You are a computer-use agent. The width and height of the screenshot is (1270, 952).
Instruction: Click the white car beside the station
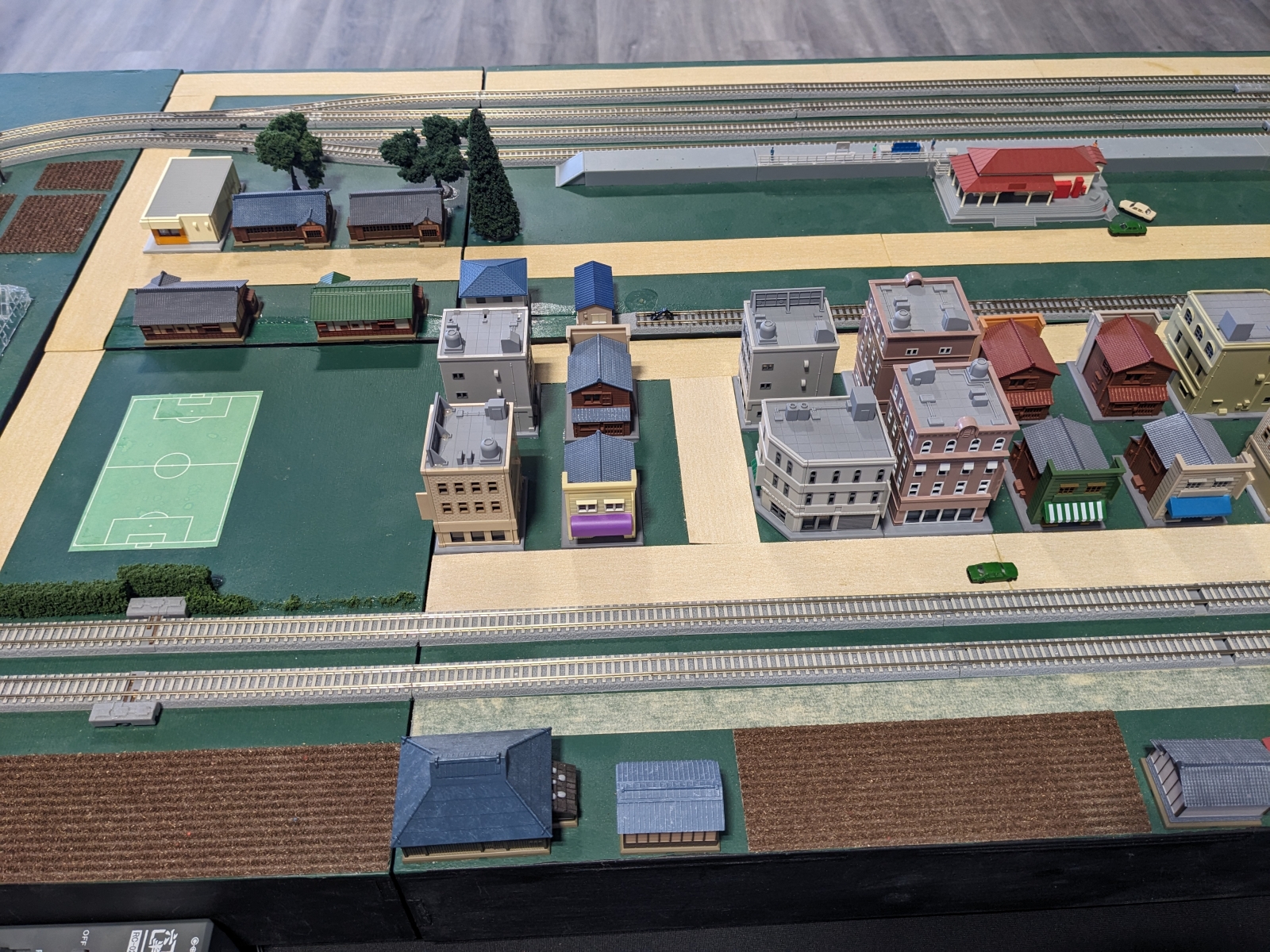[x=1138, y=209]
